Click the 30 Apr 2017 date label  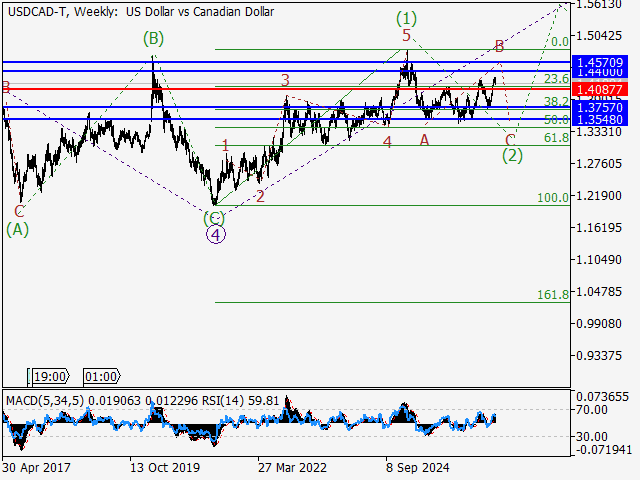pos(36,467)
